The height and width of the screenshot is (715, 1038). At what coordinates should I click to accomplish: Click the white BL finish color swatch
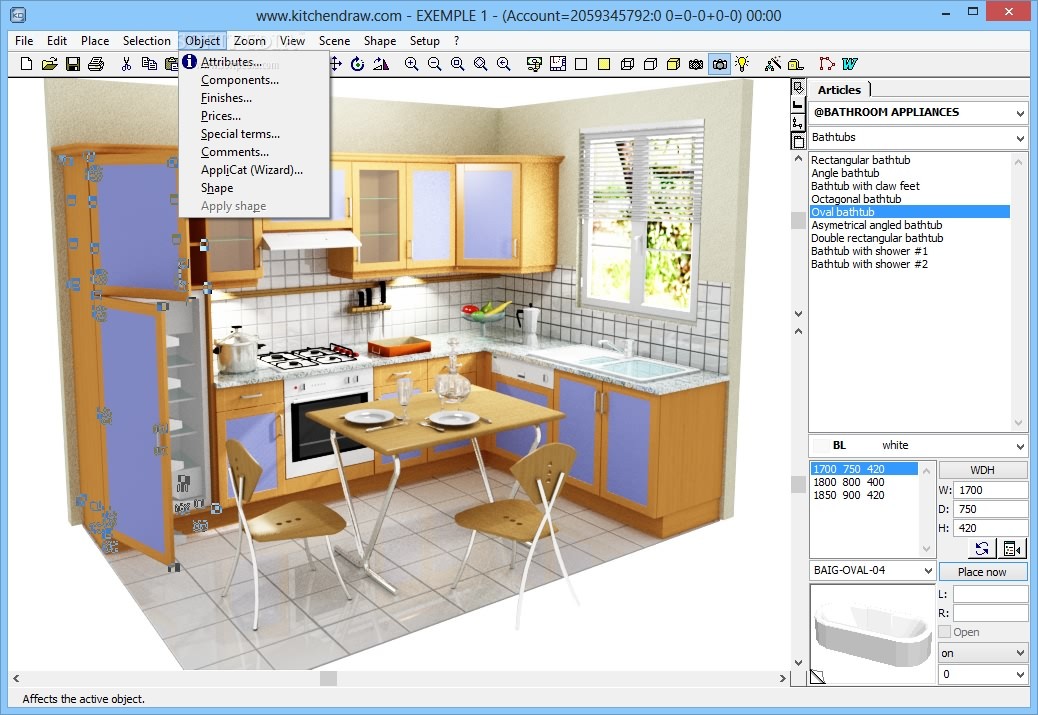821,446
